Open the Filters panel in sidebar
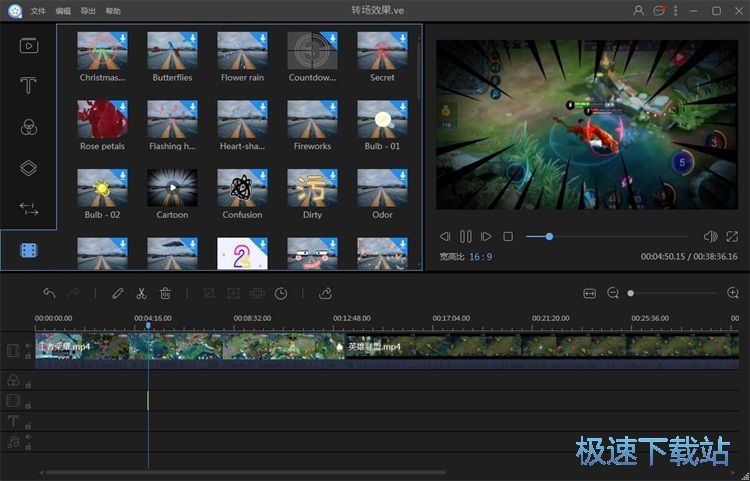Image resolution: width=750 pixels, height=481 pixels. point(29,127)
